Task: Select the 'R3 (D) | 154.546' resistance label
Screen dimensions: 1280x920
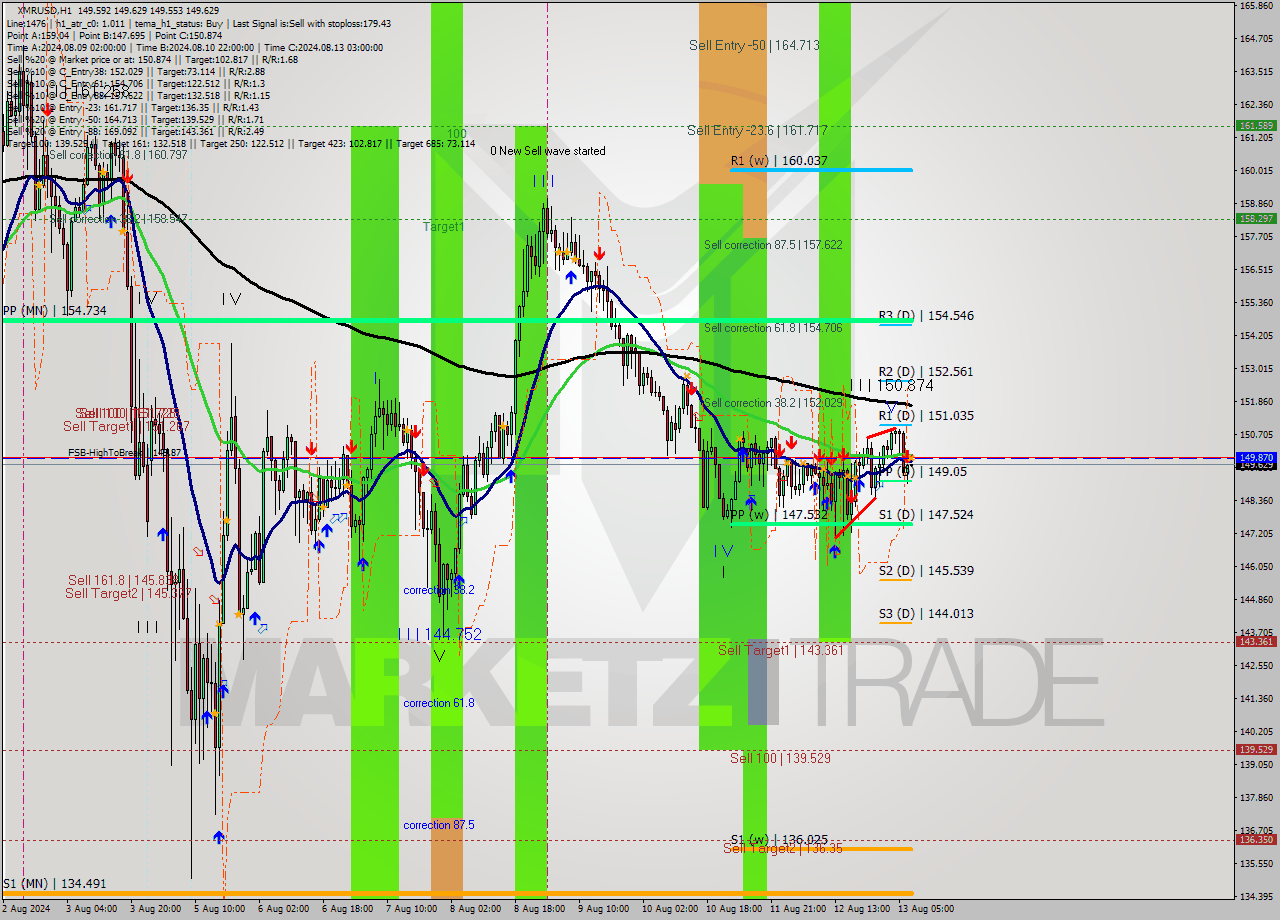Action: [926, 315]
